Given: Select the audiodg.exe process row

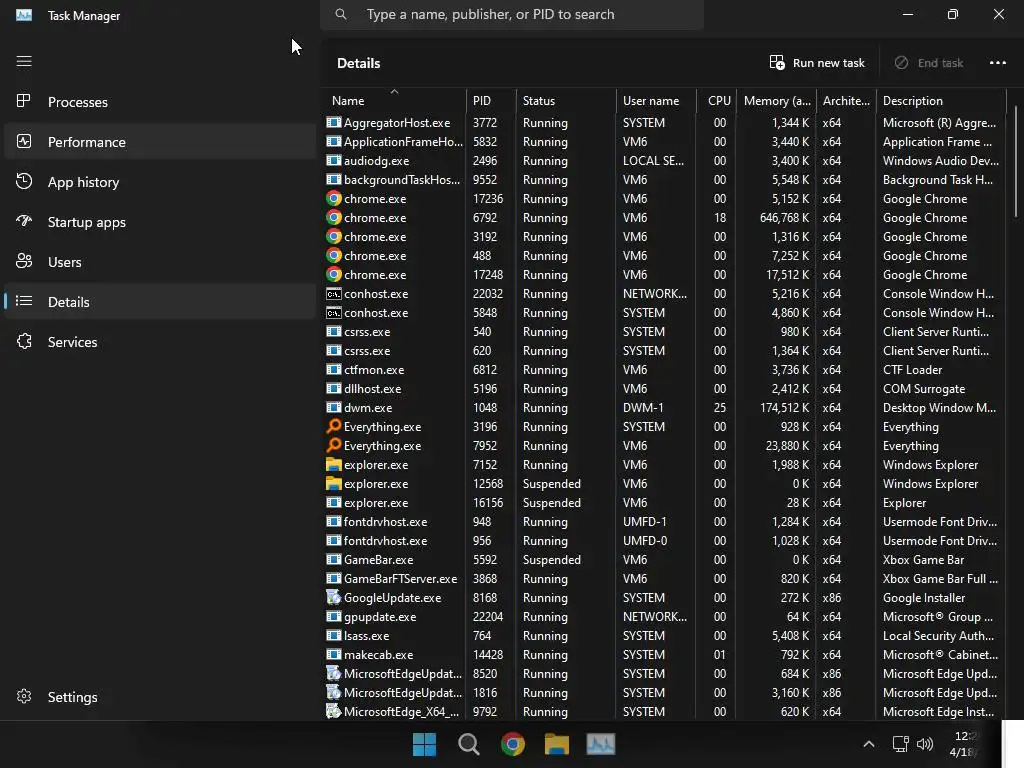Looking at the screenshot, I should (x=664, y=161).
